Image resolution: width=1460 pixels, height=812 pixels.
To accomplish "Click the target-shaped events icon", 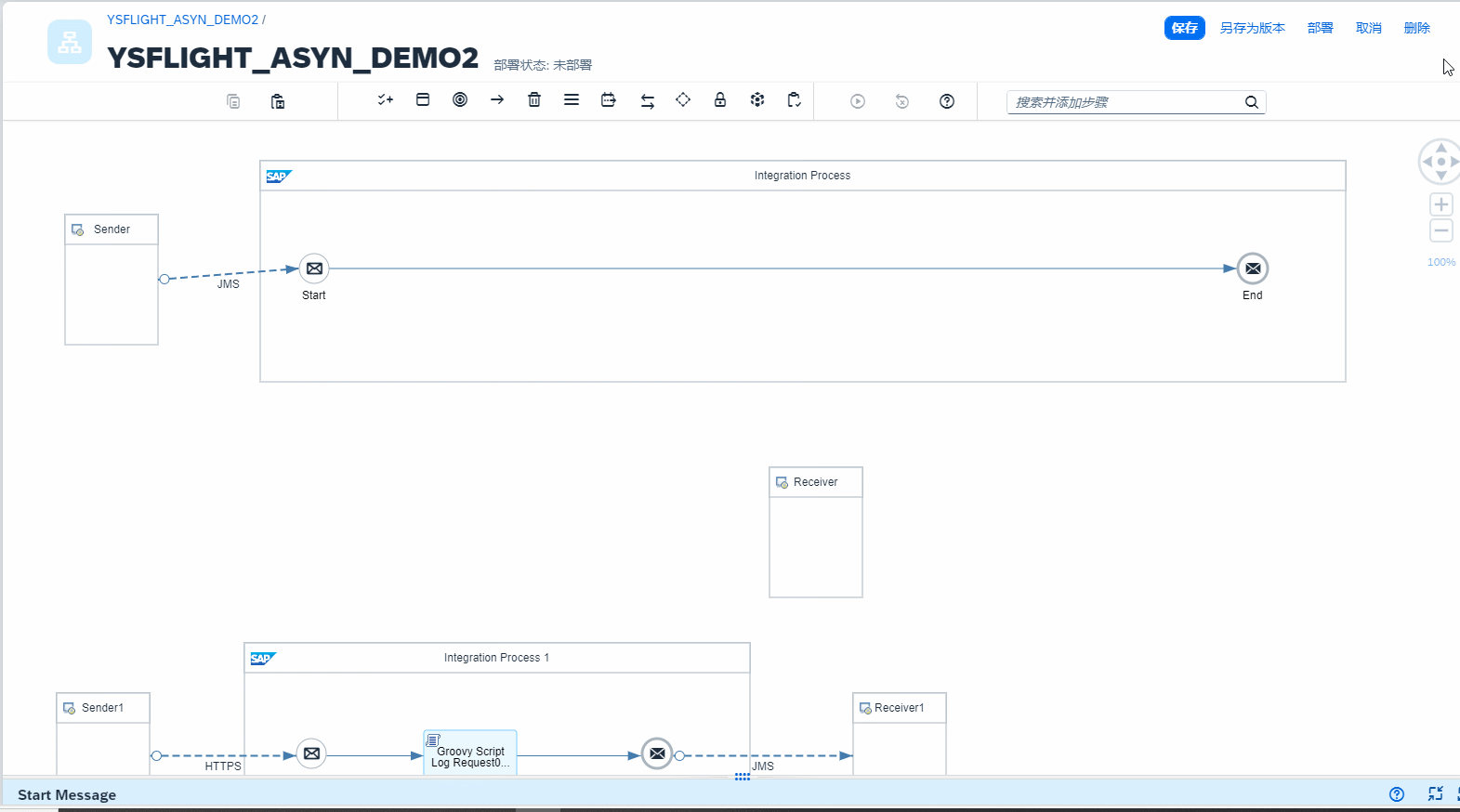I will [x=460, y=100].
